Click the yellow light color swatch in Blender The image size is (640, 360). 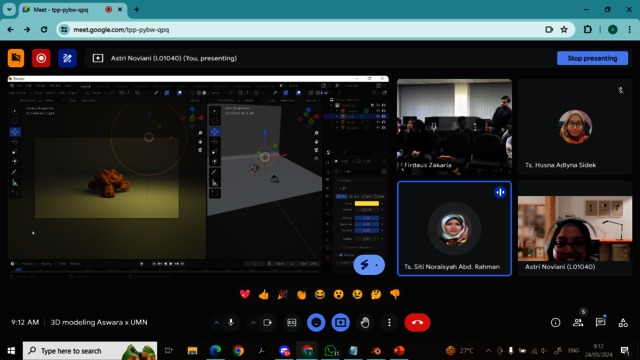click(x=367, y=203)
